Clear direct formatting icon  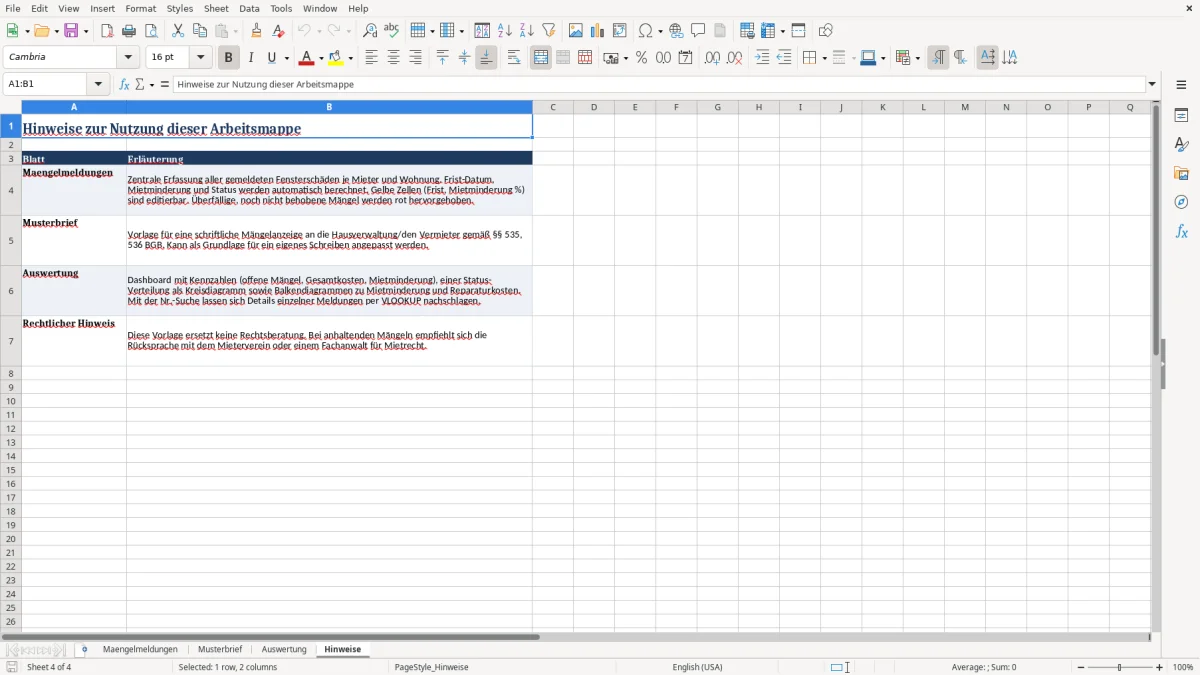[278, 31]
